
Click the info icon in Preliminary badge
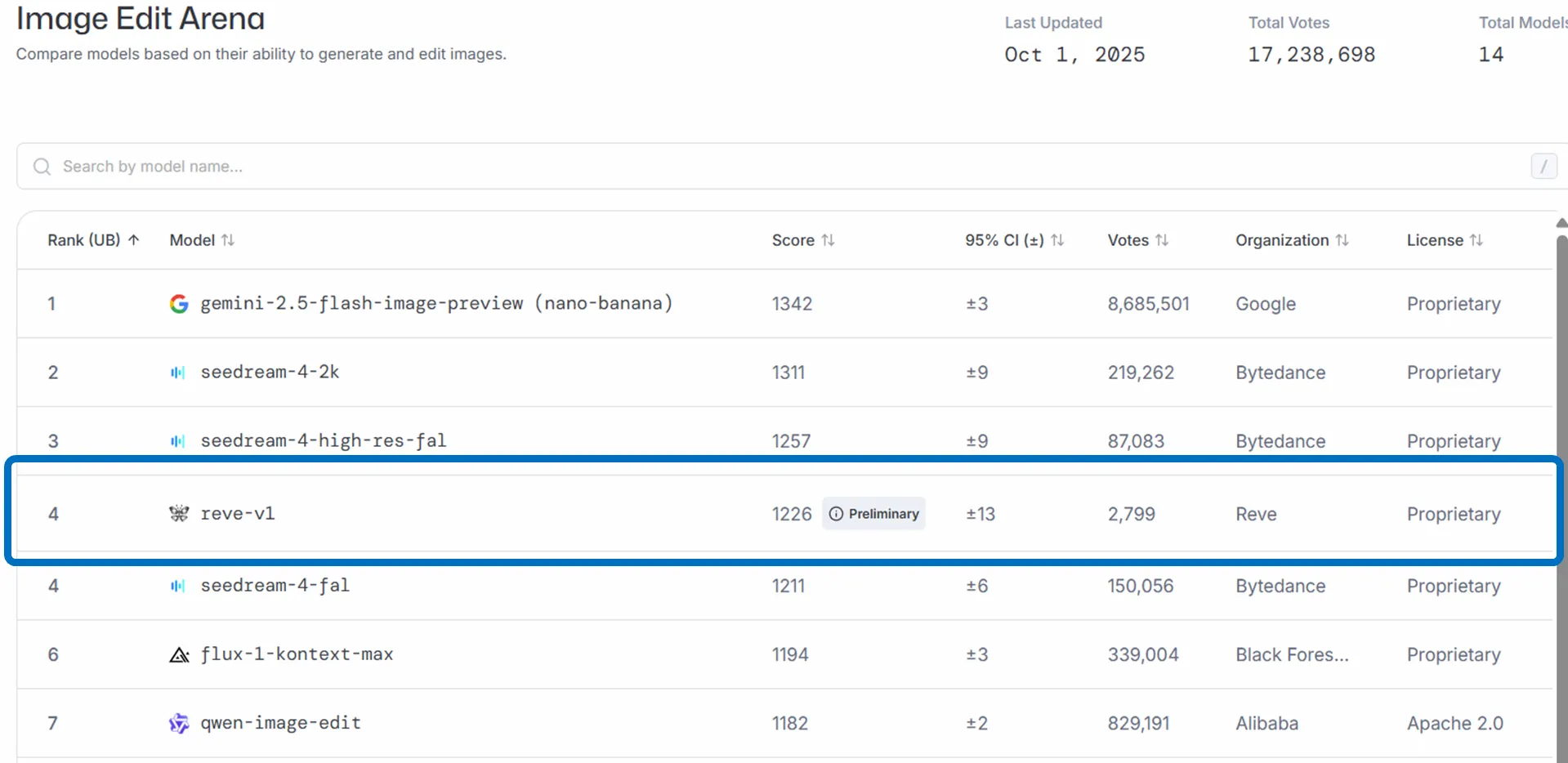(836, 514)
